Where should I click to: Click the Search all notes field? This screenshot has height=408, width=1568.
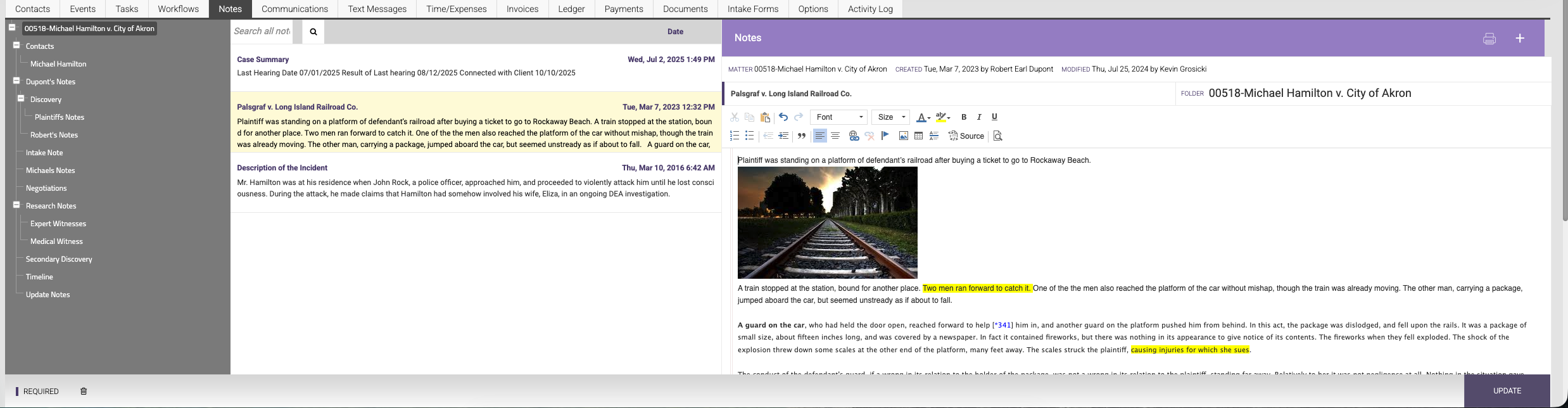[x=262, y=31]
